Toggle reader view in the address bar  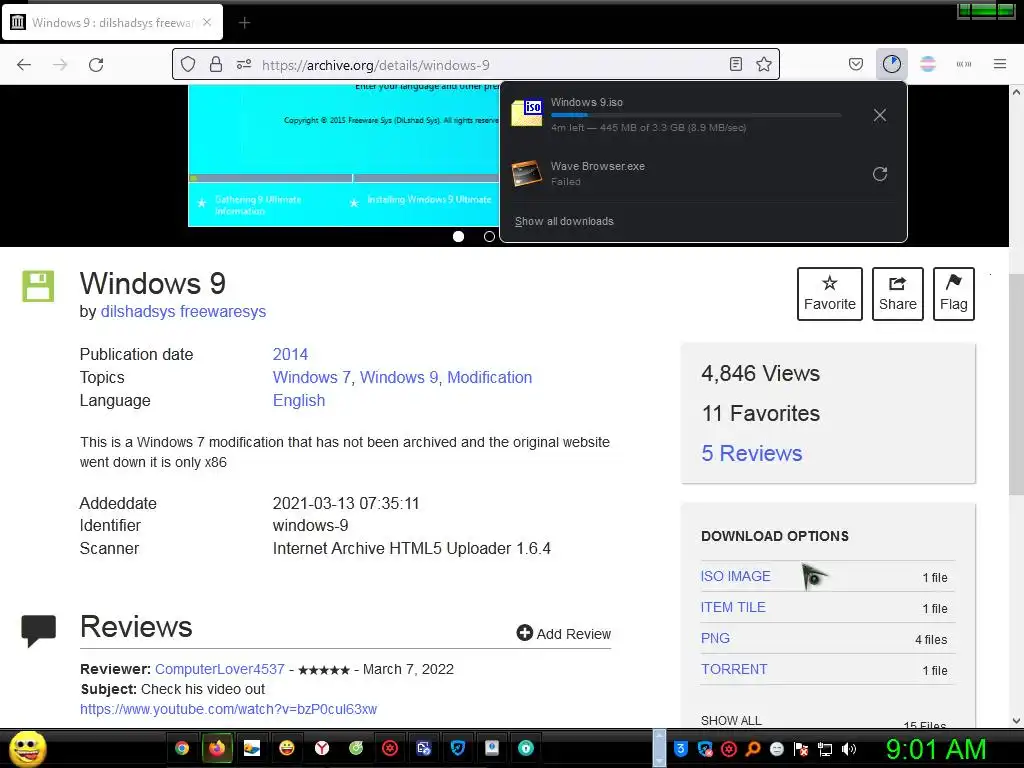[x=735, y=64]
